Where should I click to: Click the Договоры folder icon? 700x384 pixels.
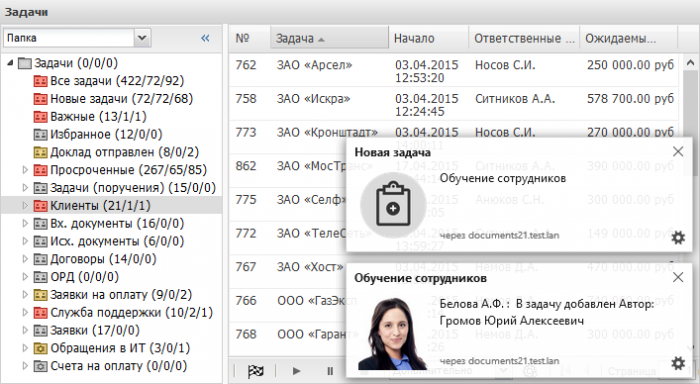point(41,259)
